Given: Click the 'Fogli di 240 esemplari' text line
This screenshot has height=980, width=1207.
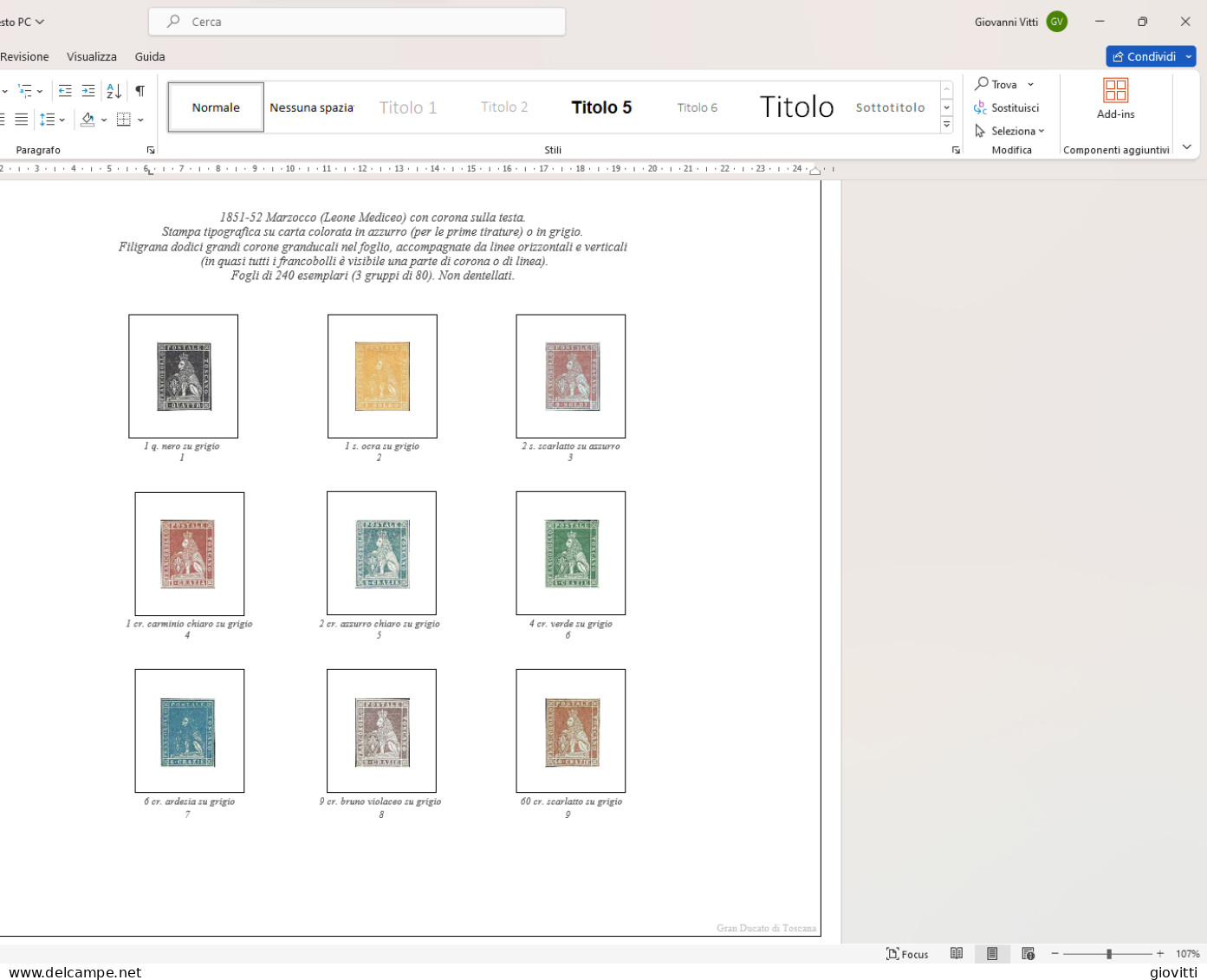Looking at the screenshot, I should tap(373, 276).
